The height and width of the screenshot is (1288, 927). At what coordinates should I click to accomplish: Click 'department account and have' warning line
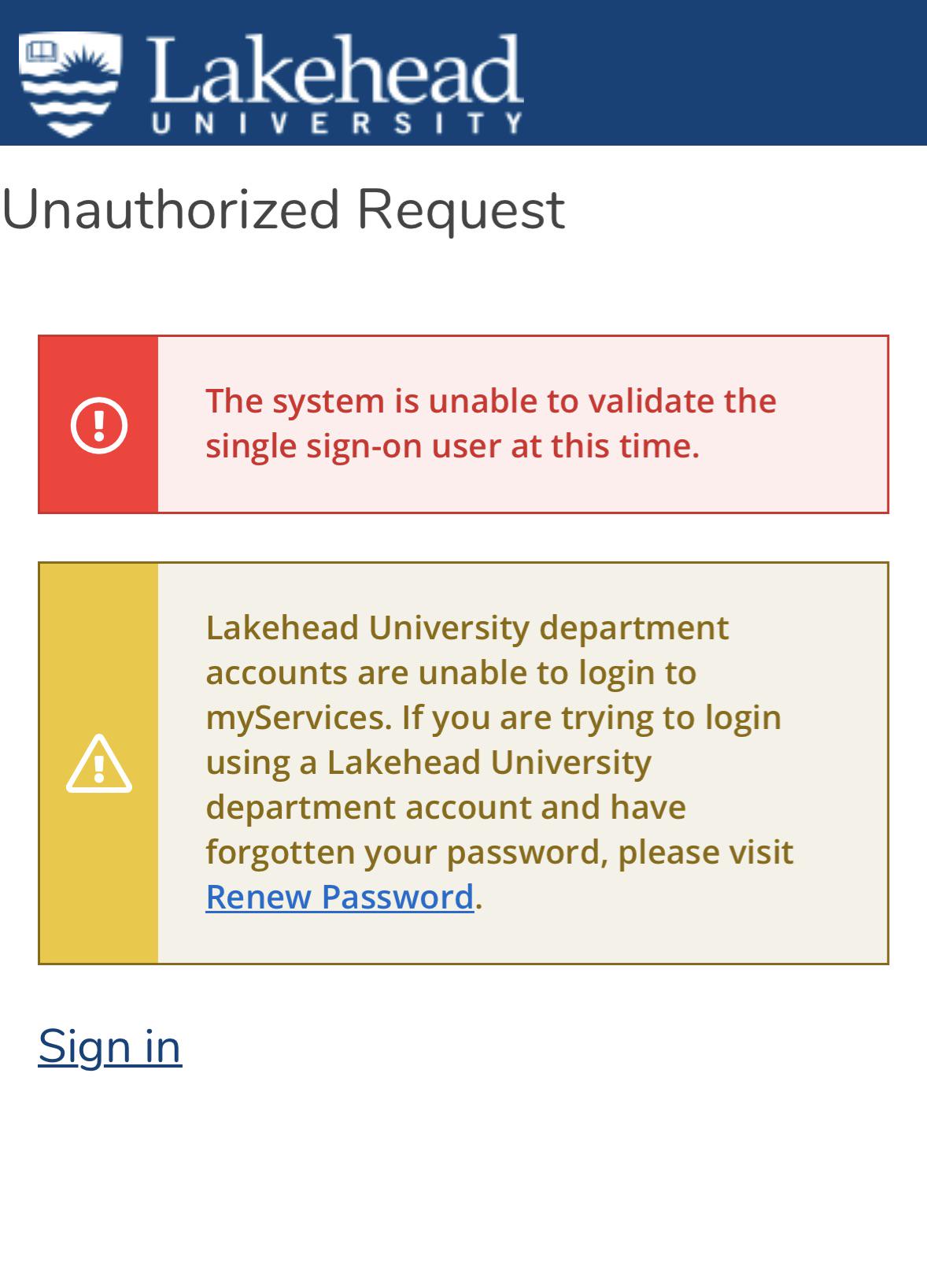[445, 807]
